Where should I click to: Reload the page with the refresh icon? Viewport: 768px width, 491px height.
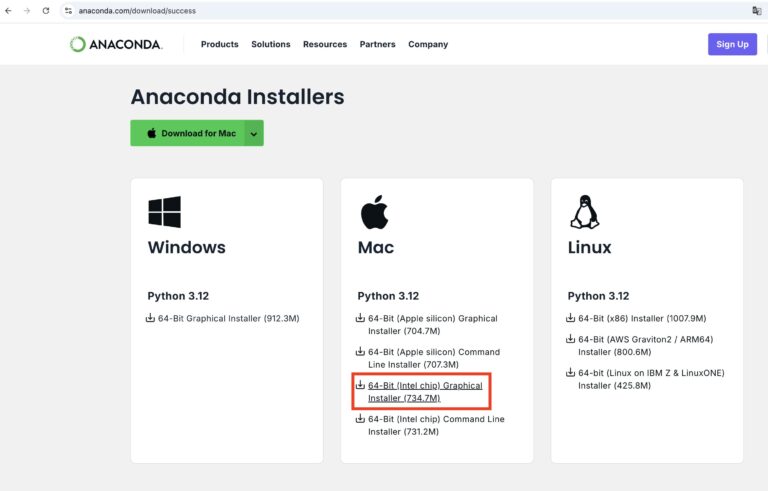(x=46, y=11)
